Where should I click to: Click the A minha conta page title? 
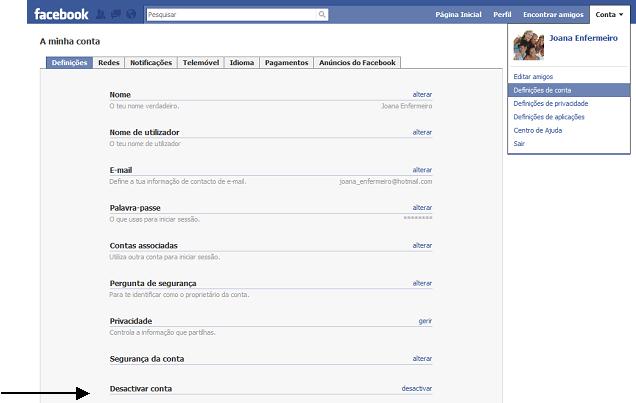click(x=70, y=41)
